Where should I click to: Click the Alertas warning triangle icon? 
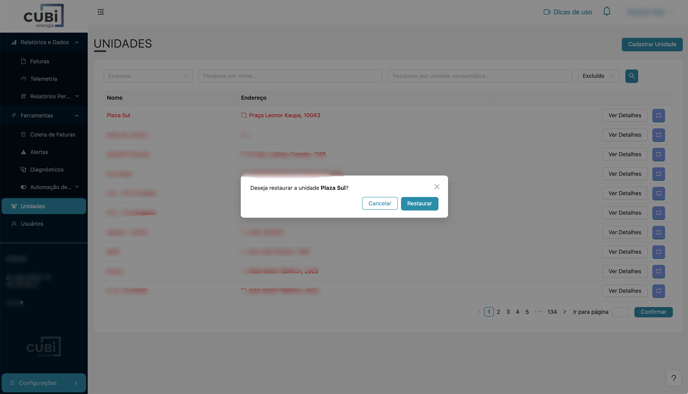tap(23, 152)
